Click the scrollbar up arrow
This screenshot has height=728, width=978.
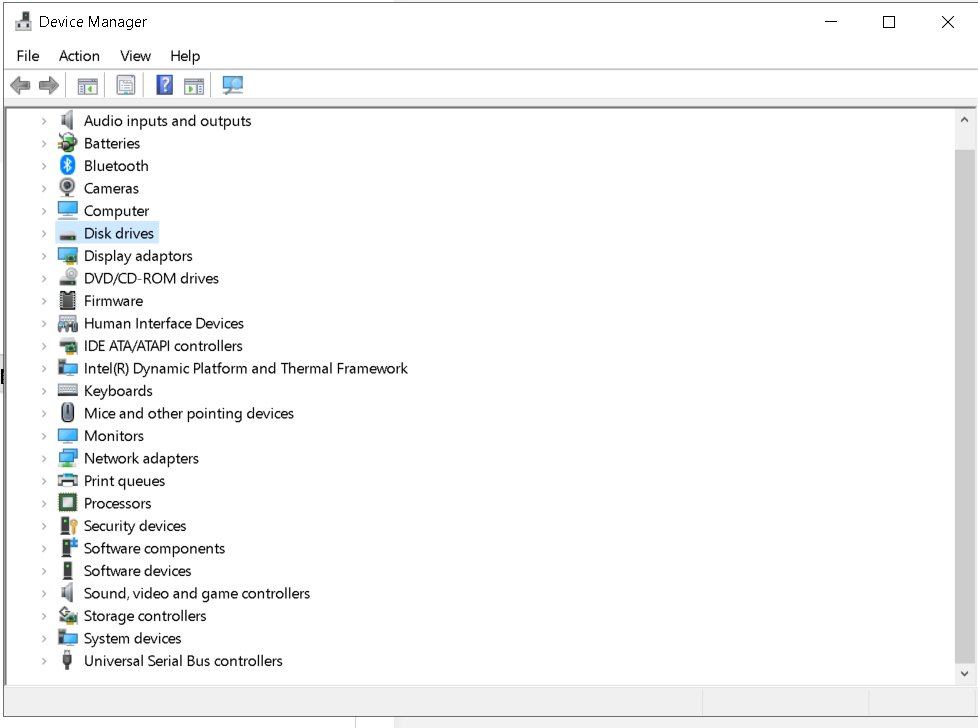tap(964, 120)
